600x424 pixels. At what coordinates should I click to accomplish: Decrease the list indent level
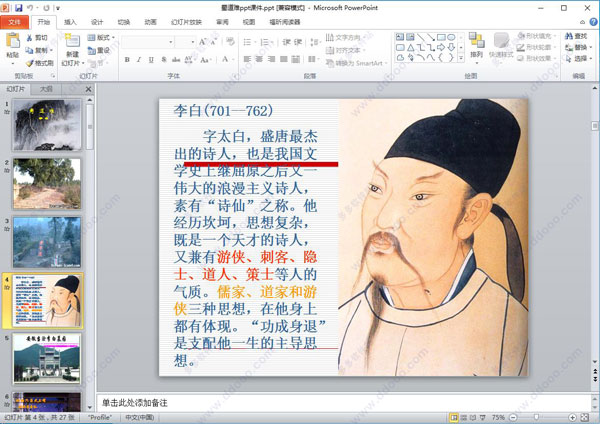[286, 42]
